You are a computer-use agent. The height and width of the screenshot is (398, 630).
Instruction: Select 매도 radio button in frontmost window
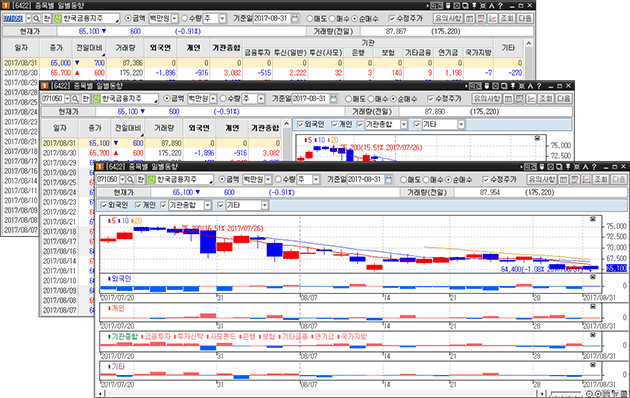click(404, 180)
